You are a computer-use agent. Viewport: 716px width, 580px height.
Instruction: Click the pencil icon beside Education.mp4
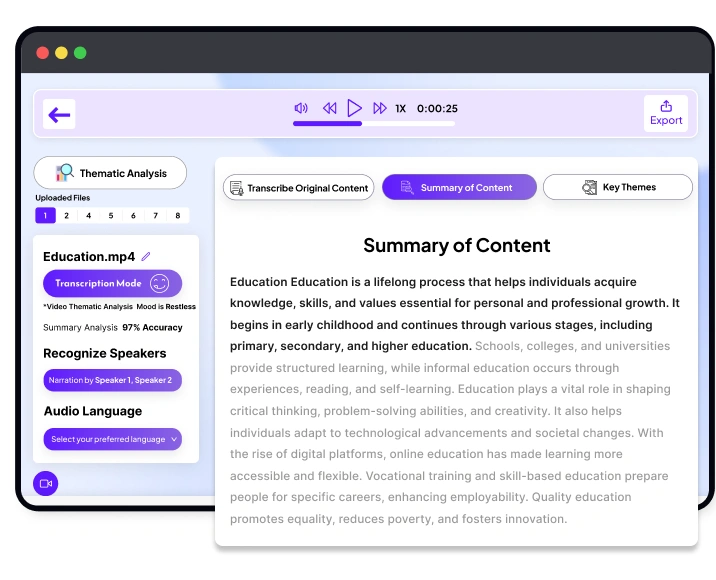tap(146, 257)
